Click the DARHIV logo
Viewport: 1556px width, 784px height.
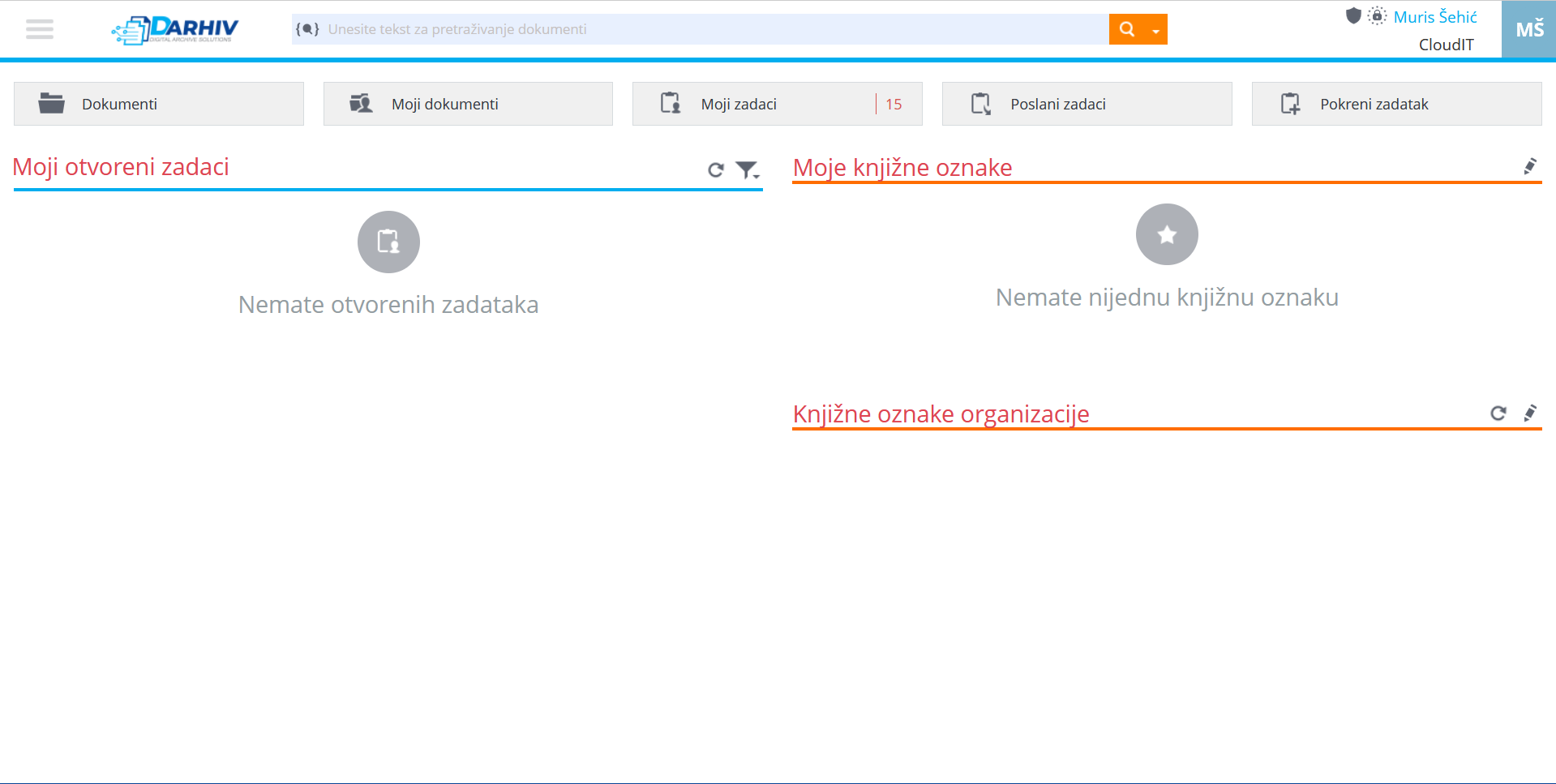(x=175, y=30)
